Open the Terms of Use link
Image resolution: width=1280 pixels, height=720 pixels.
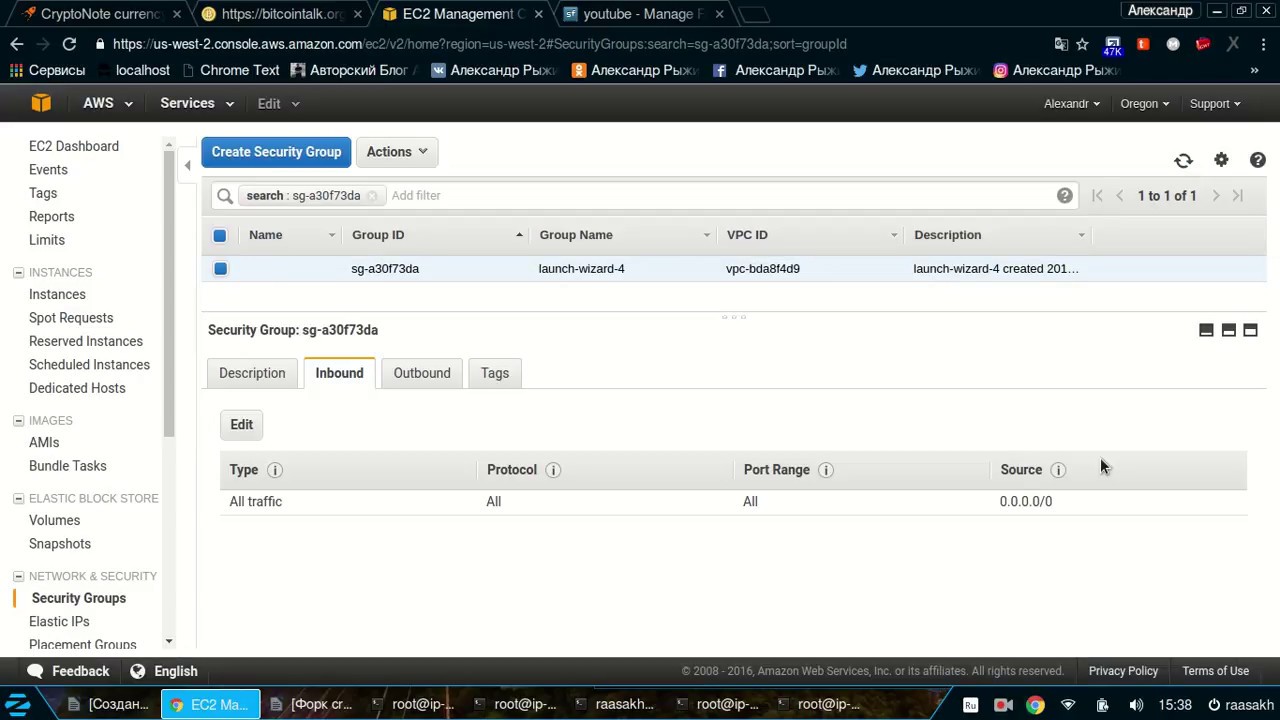pyautogui.click(x=1215, y=671)
